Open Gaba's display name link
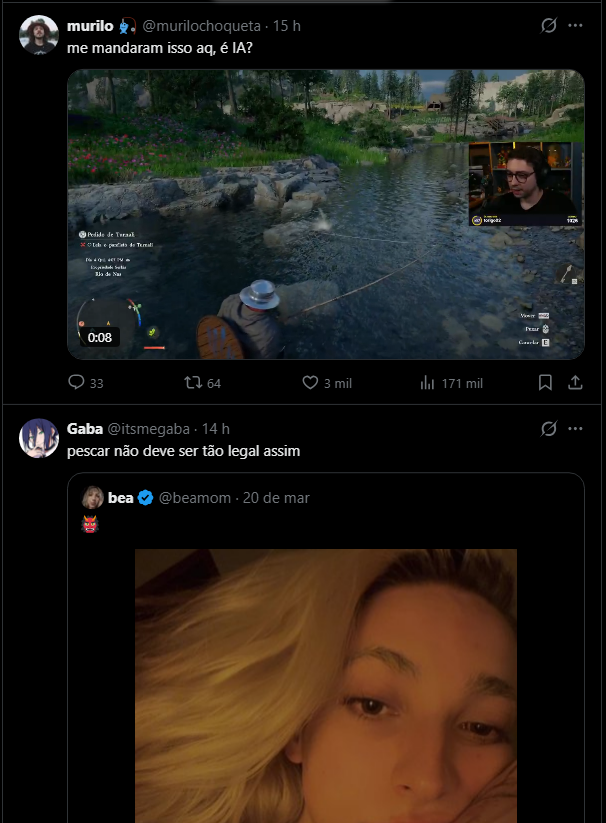This screenshot has width=606, height=823. click(x=84, y=429)
